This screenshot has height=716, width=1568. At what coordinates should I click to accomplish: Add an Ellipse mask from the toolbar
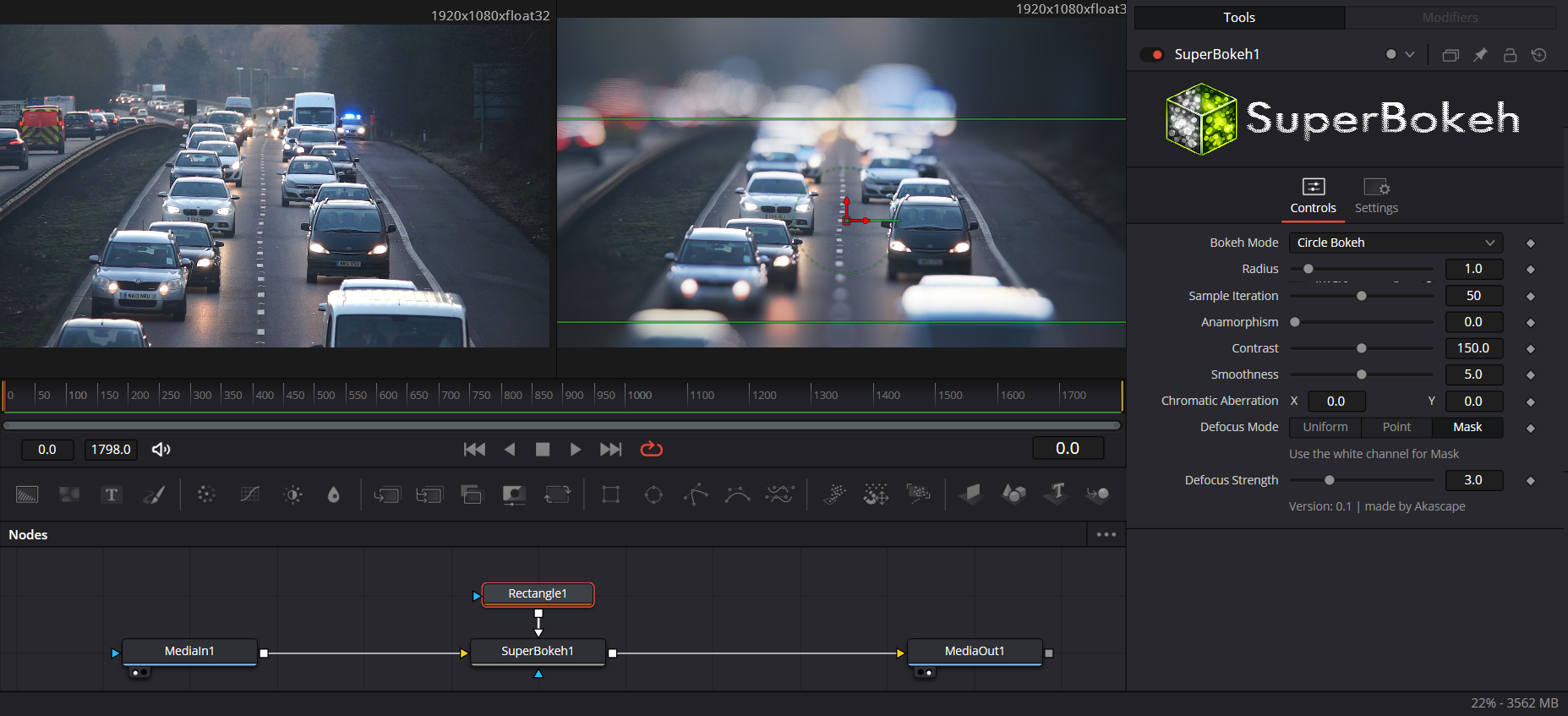[x=653, y=495]
